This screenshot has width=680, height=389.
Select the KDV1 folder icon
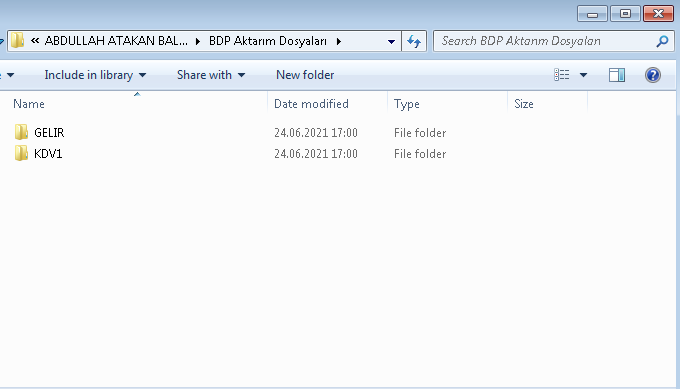(21, 153)
